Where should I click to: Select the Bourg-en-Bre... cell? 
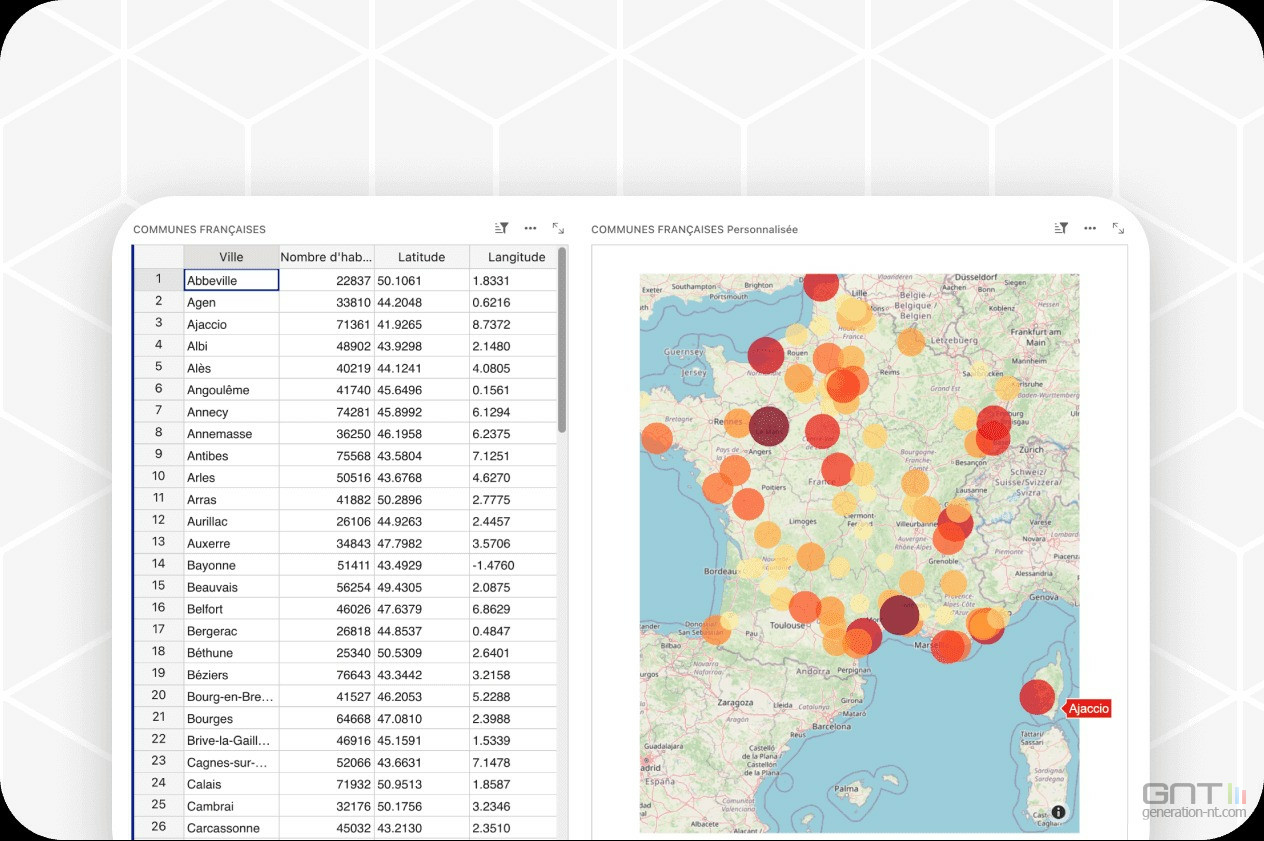[x=231, y=697]
